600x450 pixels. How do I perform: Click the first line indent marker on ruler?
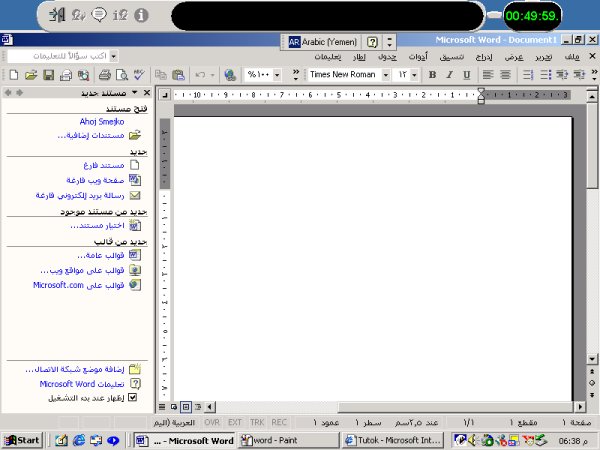(x=481, y=91)
